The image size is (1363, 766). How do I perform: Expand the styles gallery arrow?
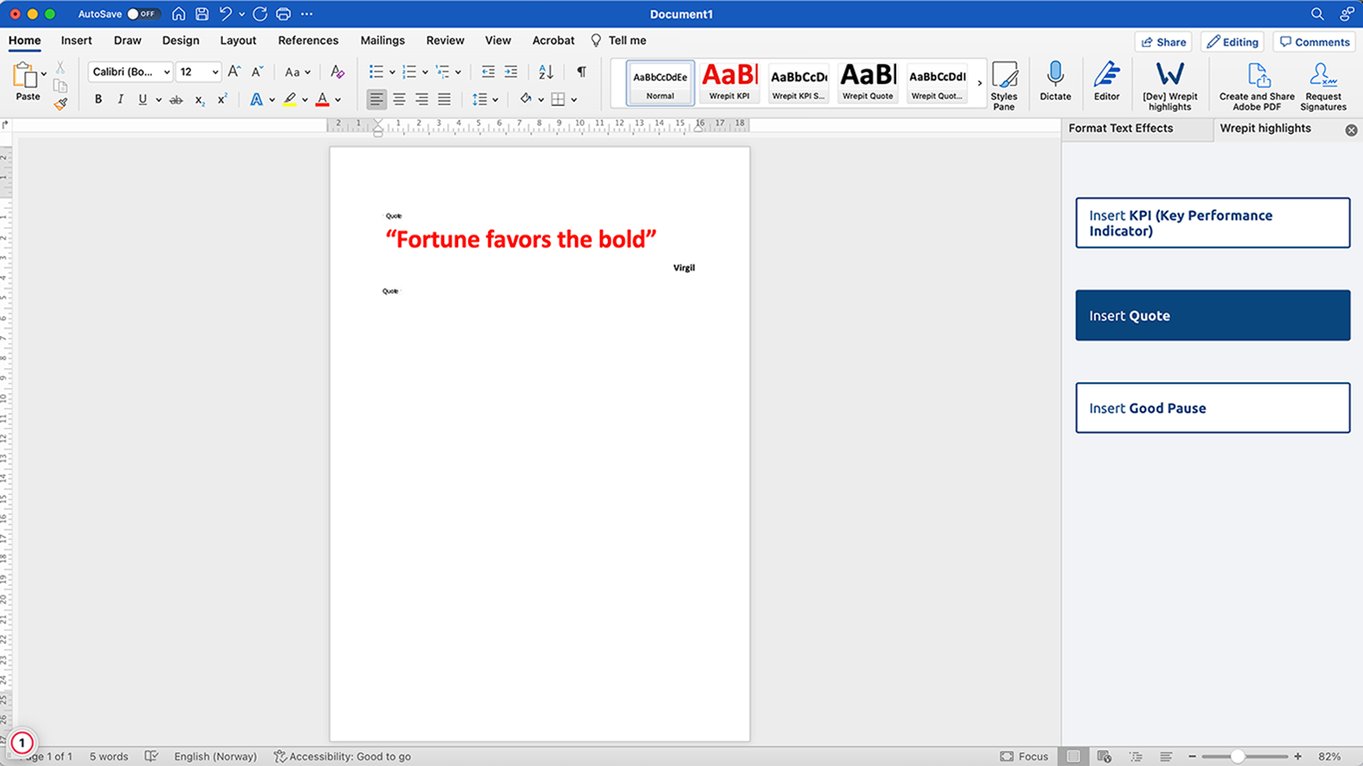tap(980, 83)
